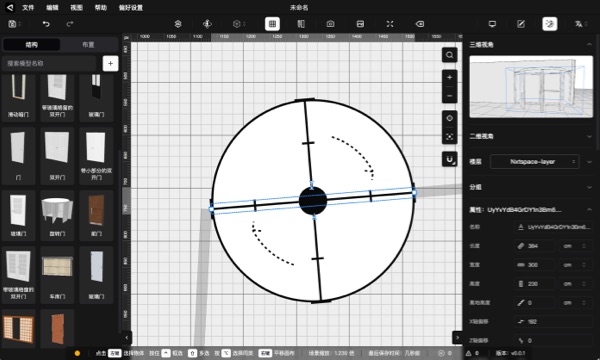Toggle the highlighted top-right toolbar mode icon
Screen dimensions: 600x360
pos(549,24)
